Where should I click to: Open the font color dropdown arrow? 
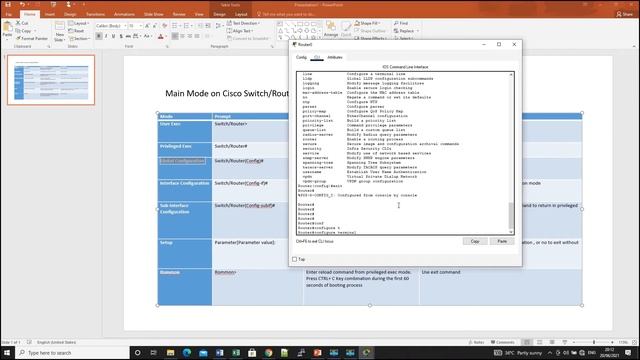(x=166, y=36)
